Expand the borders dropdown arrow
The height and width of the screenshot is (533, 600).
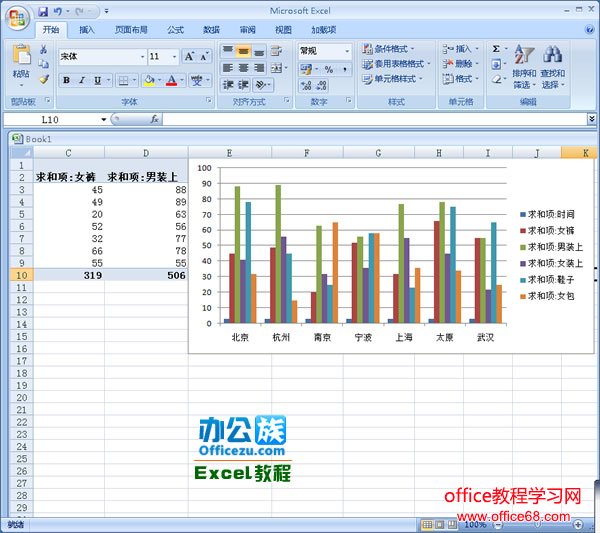click(x=134, y=80)
